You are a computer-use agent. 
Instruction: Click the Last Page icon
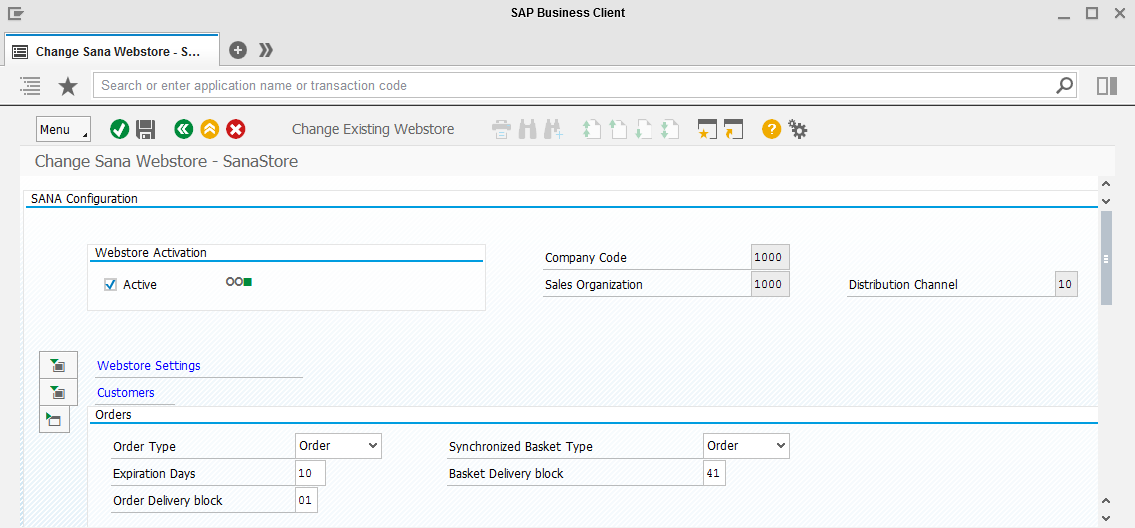coord(670,130)
